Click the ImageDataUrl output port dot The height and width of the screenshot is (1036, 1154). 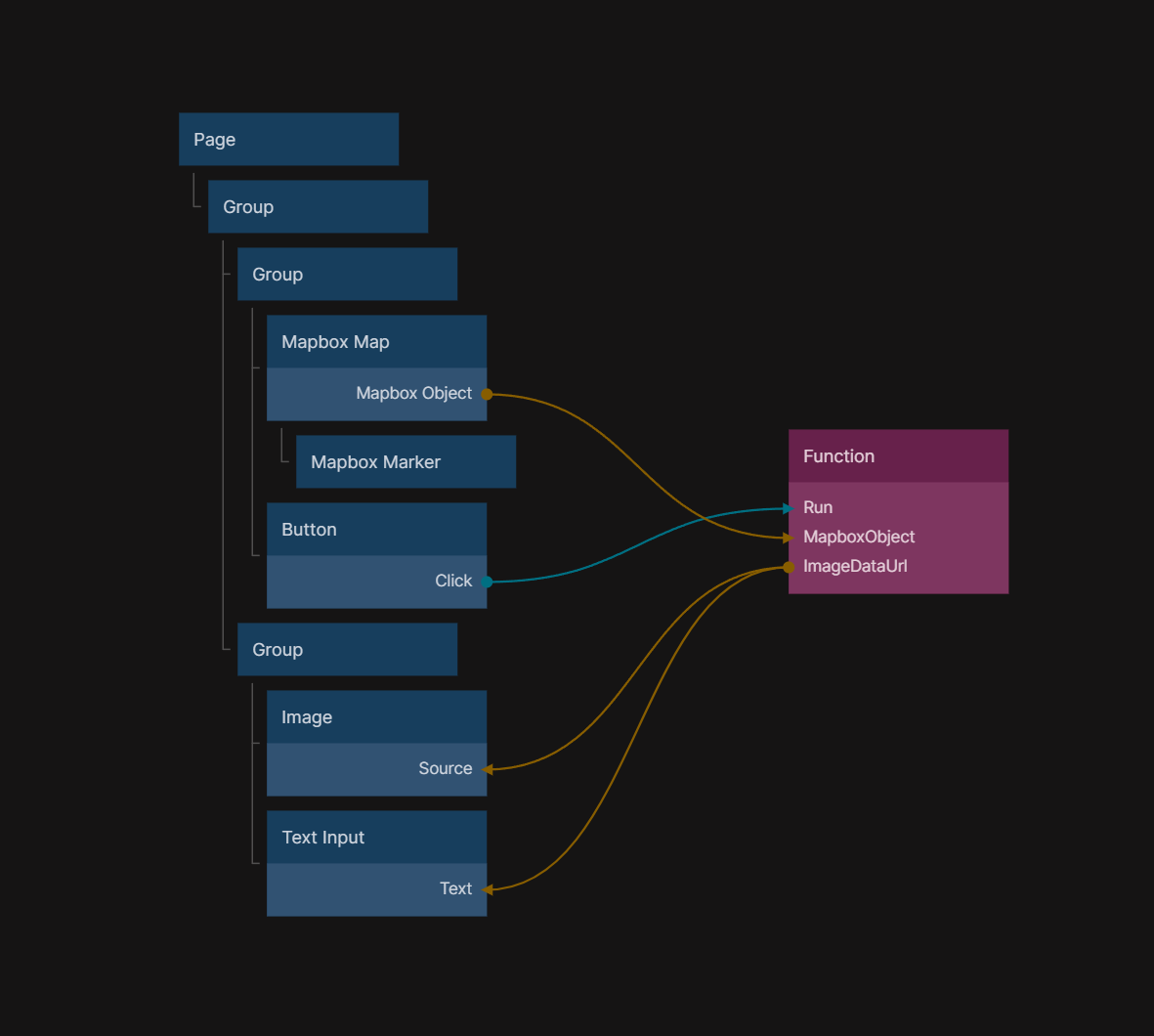pos(789,567)
